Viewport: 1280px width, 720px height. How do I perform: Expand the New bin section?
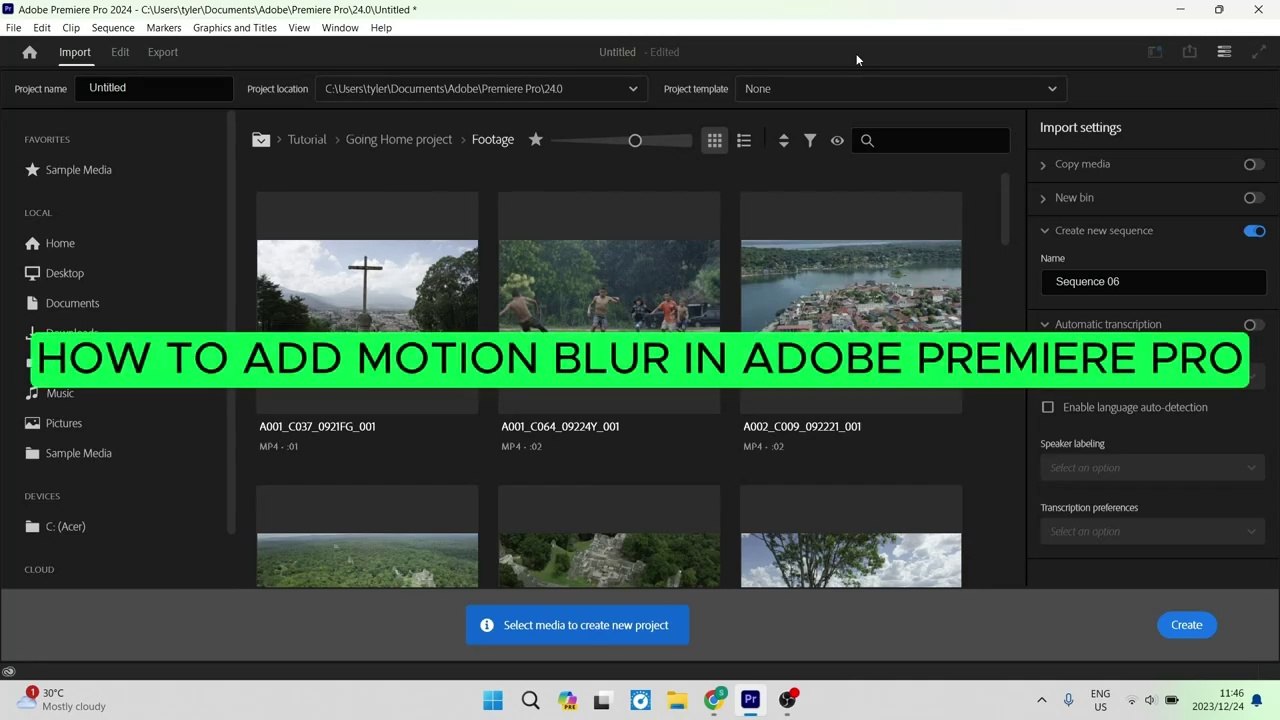click(x=1044, y=198)
